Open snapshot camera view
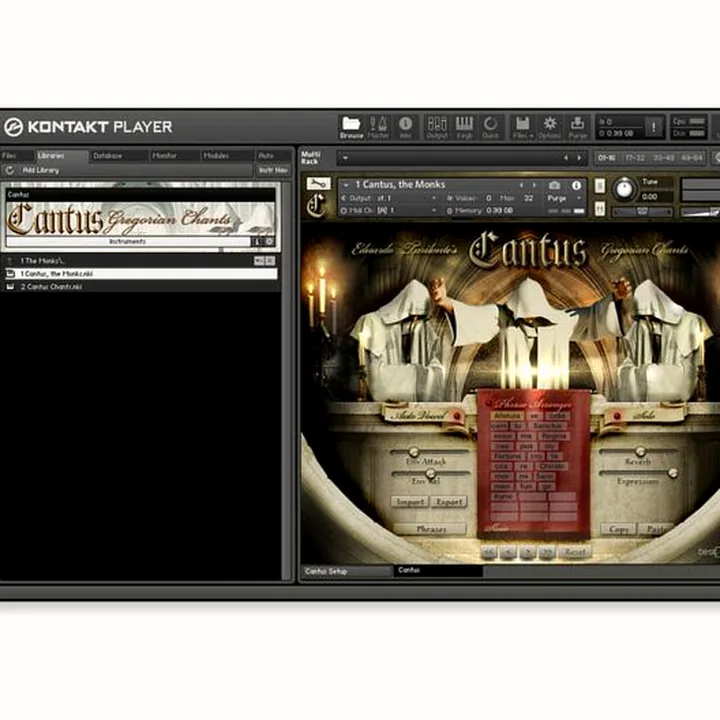This screenshot has width=720, height=720. coord(554,186)
